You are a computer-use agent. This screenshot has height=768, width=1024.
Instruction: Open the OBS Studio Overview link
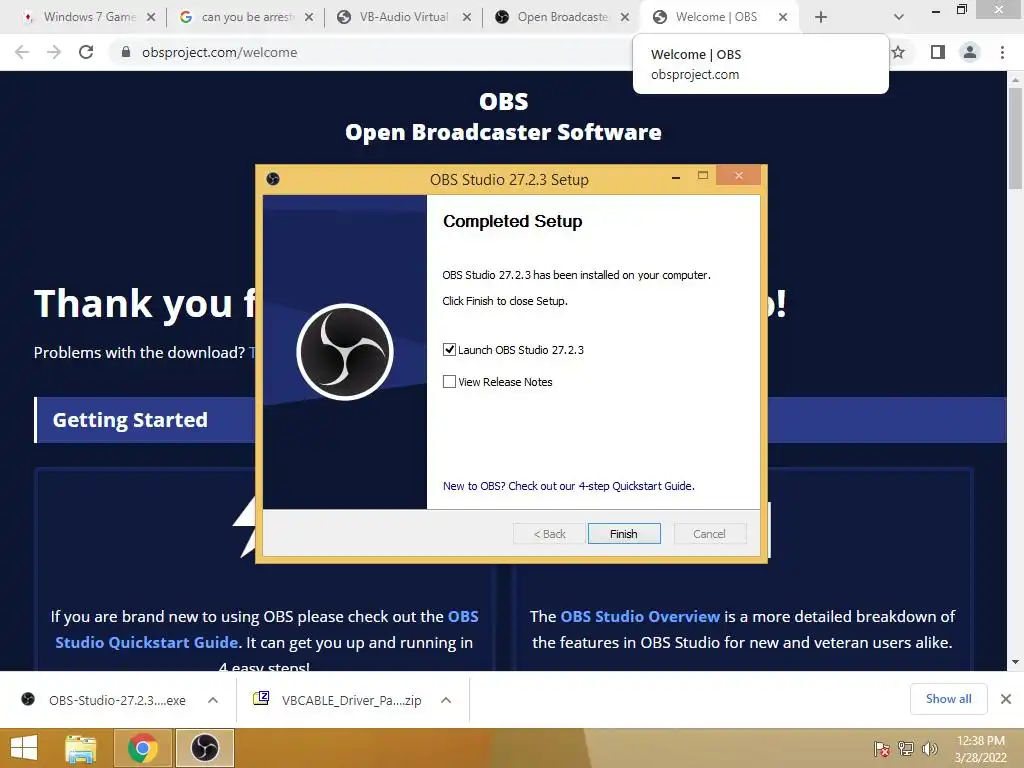pyautogui.click(x=640, y=616)
